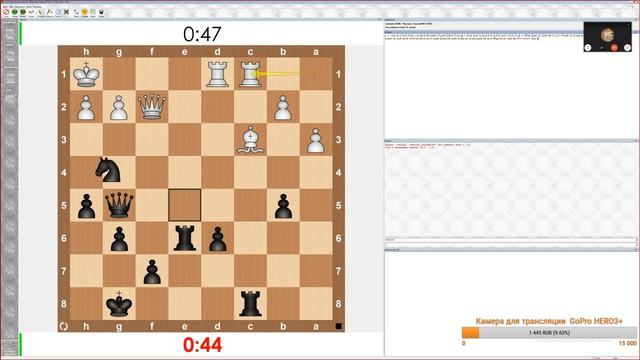Click the flip board icon below the board

(x=63, y=326)
